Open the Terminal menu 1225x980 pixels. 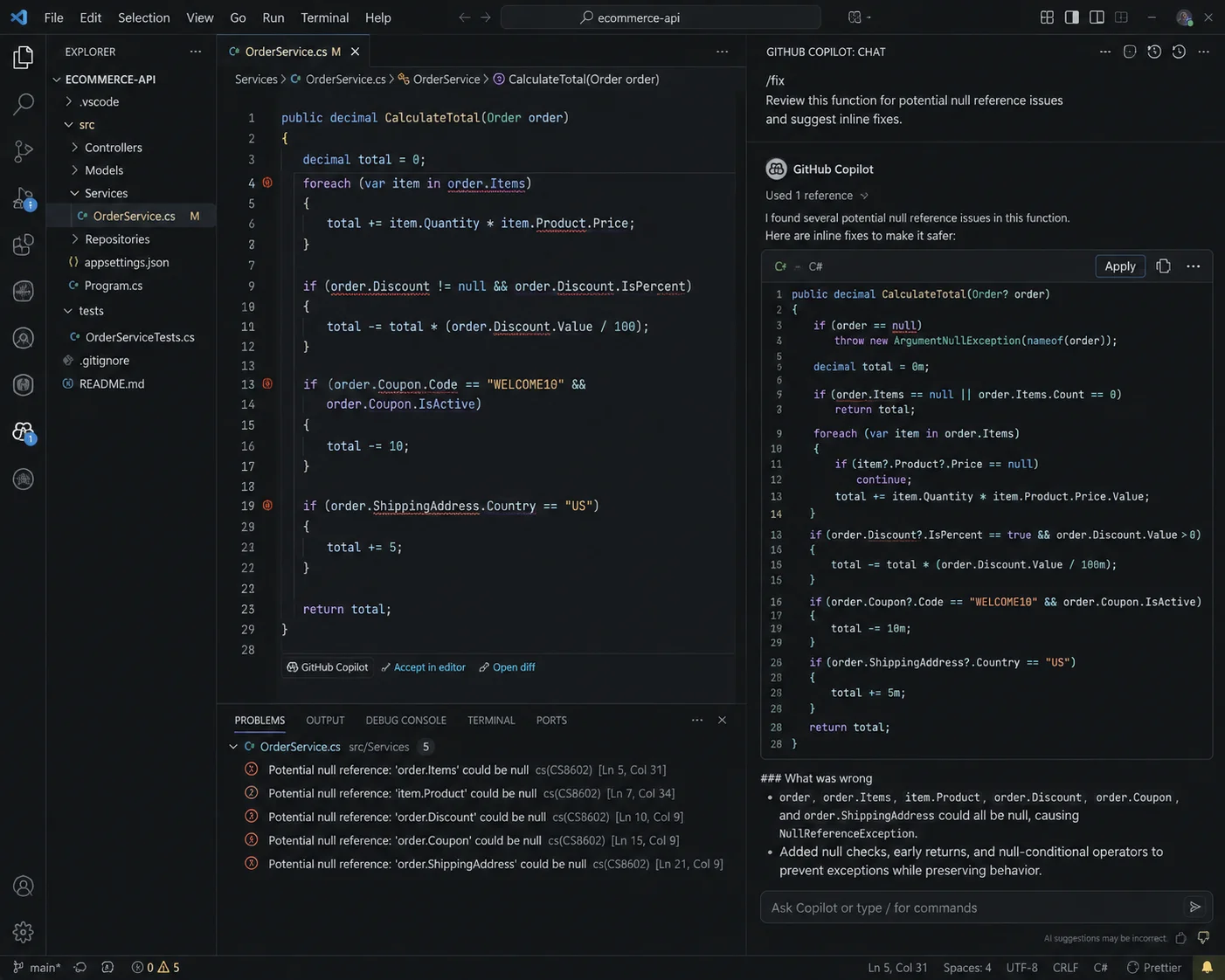(x=324, y=17)
